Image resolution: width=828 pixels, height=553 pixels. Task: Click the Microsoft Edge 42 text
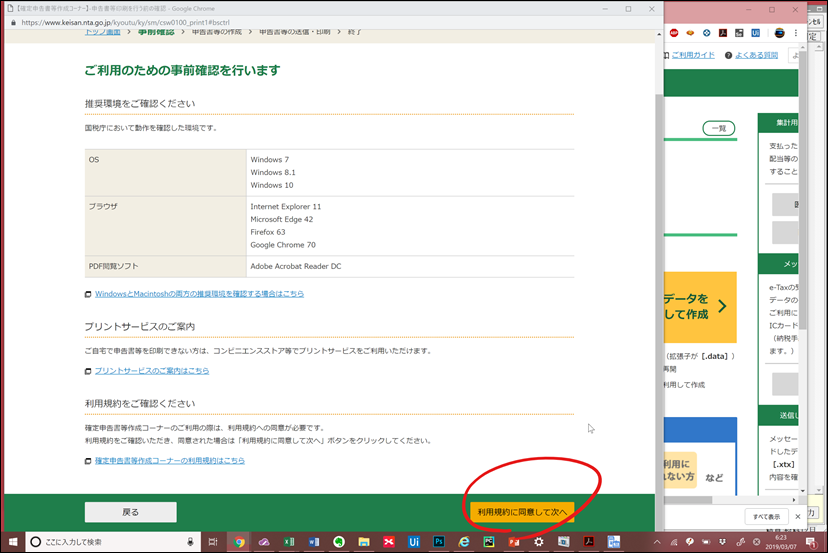[x=281, y=219]
